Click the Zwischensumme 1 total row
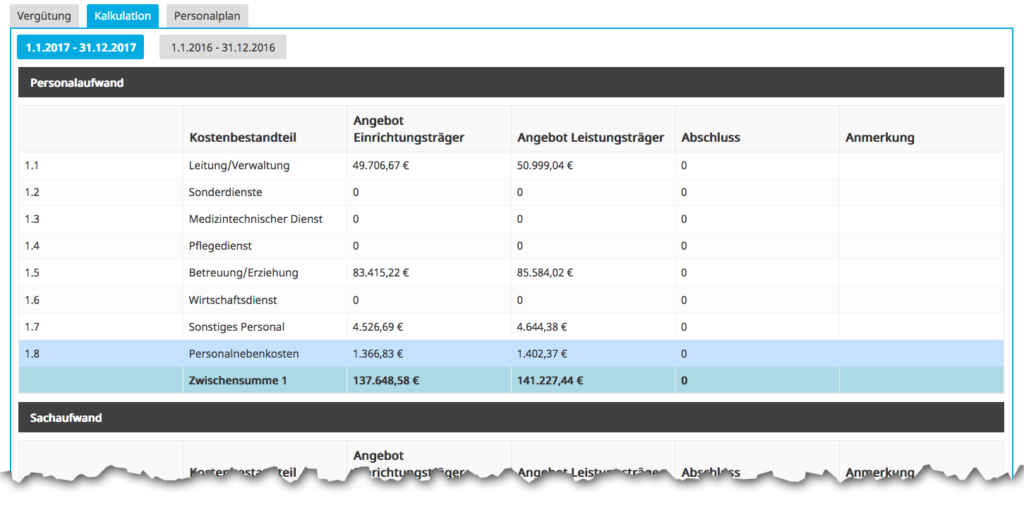The height and width of the screenshot is (517, 1024). click(236, 380)
